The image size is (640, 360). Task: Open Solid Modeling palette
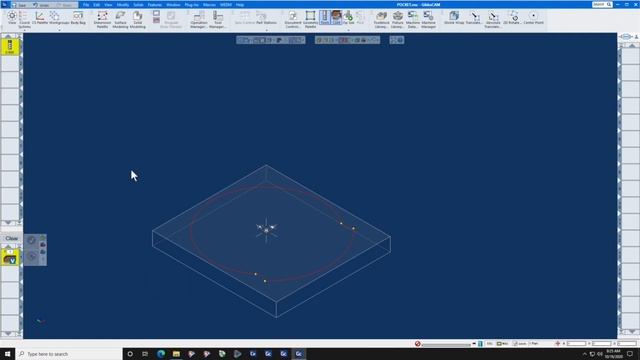pyautogui.click(x=138, y=19)
